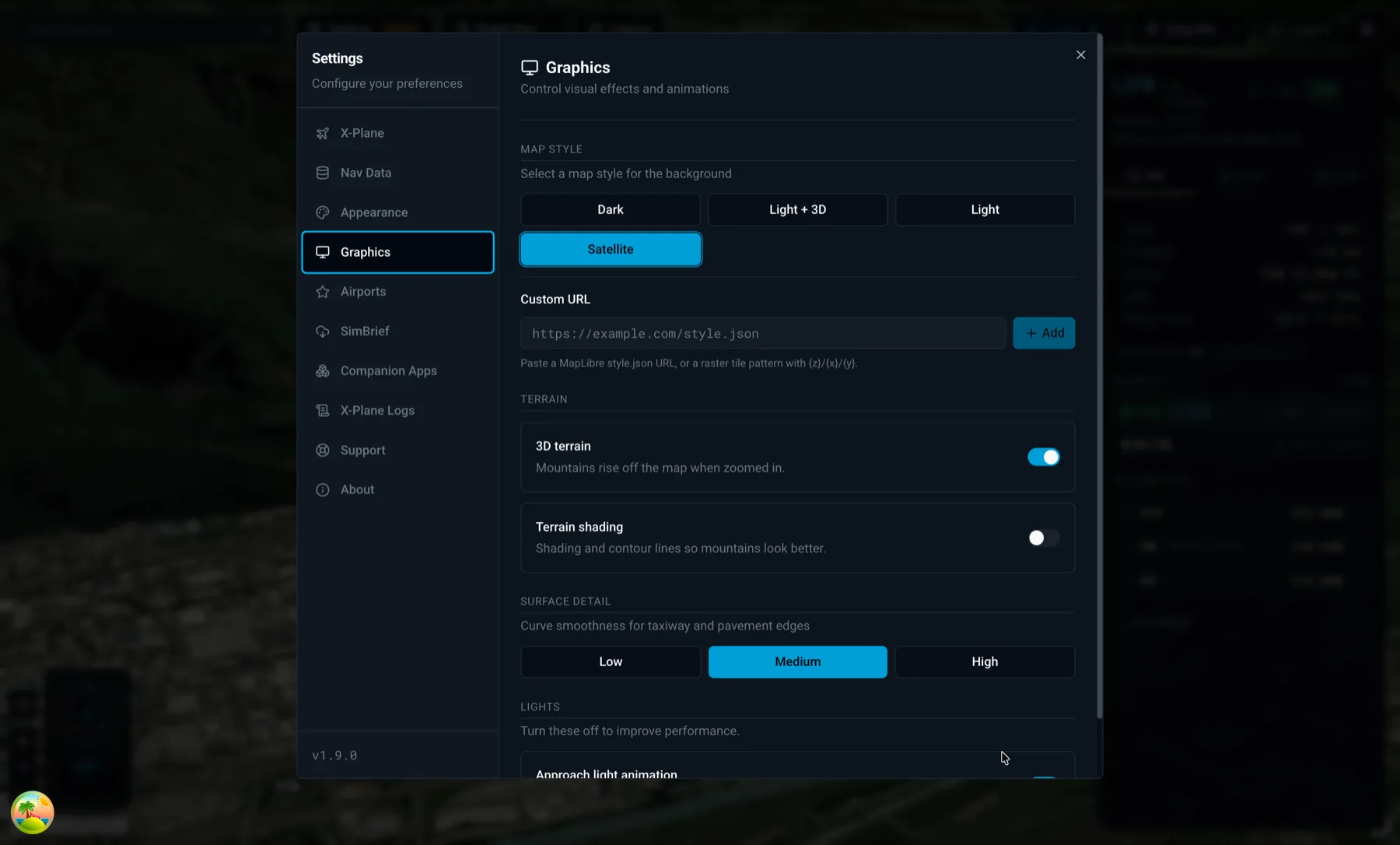The image size is (1400, 845).
Task: Select the Satellite map style
Action: [611, 250]
